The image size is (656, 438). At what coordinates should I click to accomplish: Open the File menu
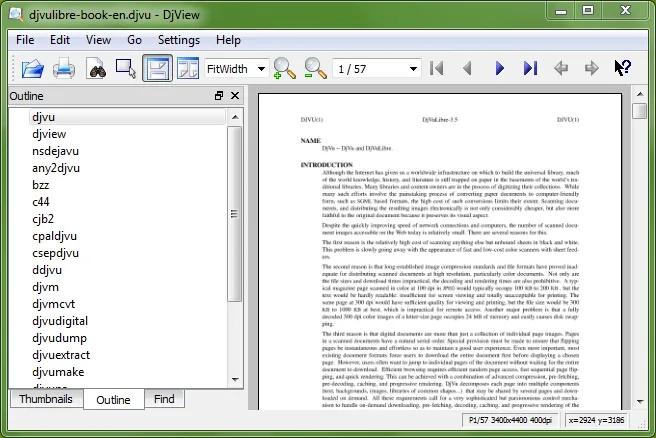25,40
